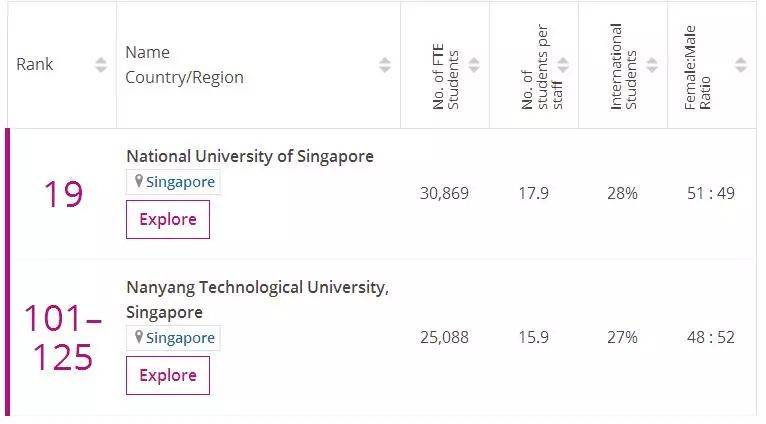Sort by International Students arrows
766x424 pixels.
pos(652,65)
